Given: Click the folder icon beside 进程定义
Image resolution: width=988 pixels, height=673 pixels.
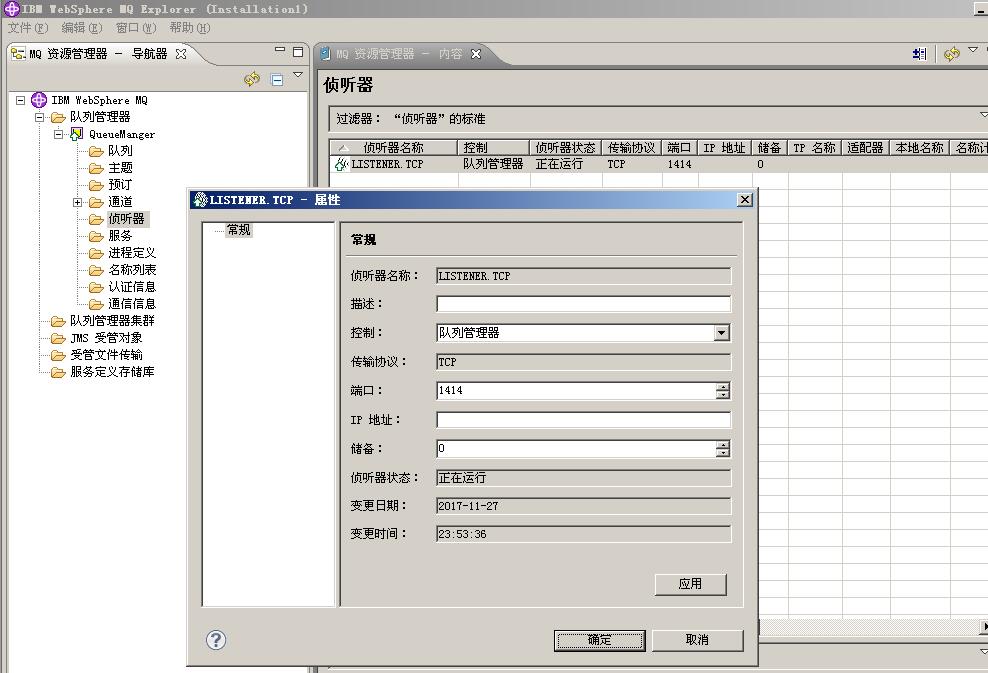Looking at the screenshot, I should (96, 253).
